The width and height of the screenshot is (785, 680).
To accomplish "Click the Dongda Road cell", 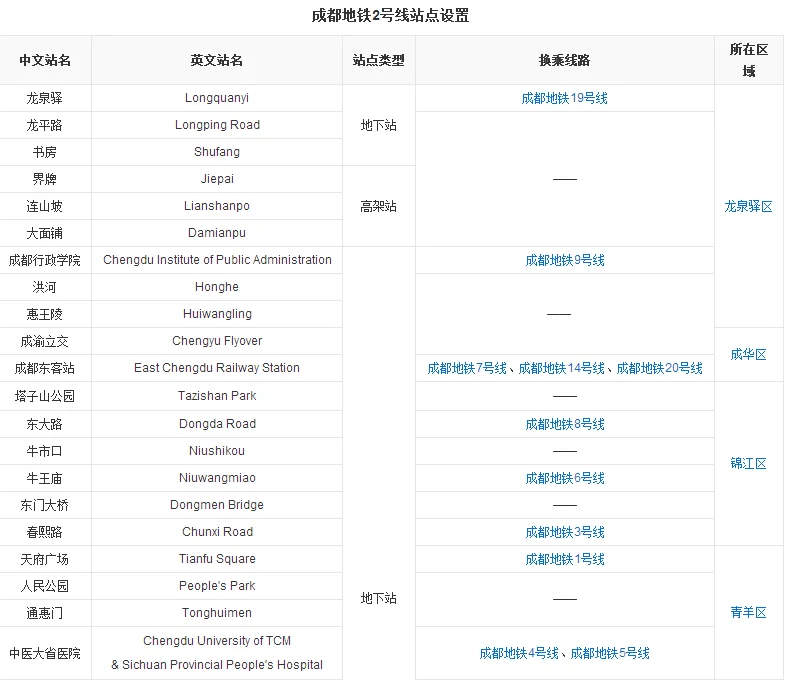I will click(217, 425).
